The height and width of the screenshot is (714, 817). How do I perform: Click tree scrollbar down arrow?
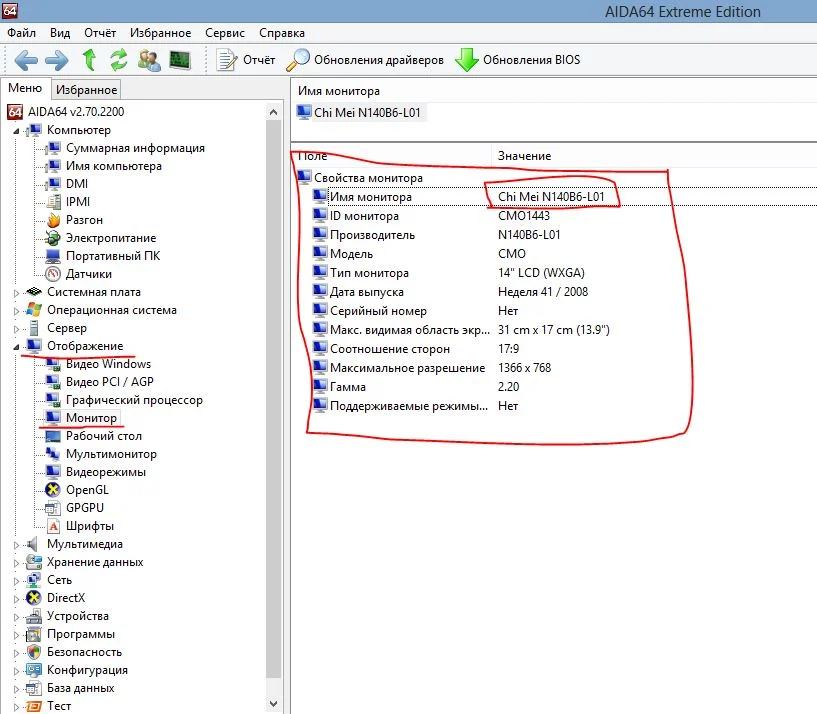click(x=274, y=704)
